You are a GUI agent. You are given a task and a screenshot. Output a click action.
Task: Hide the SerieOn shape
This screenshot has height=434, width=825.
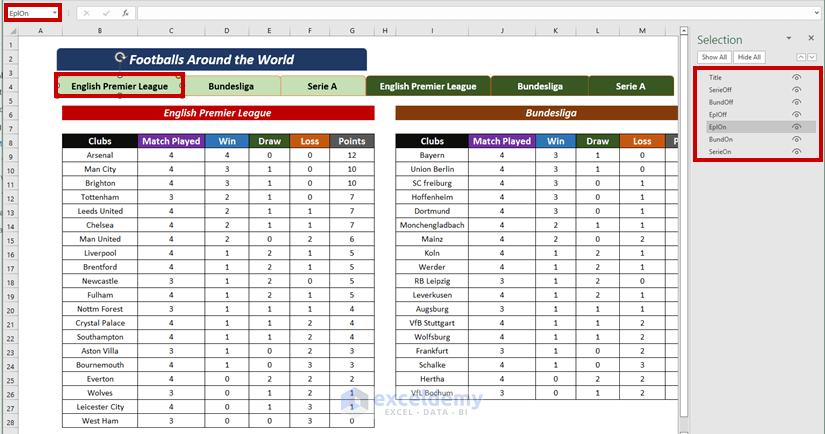[797, 152]
